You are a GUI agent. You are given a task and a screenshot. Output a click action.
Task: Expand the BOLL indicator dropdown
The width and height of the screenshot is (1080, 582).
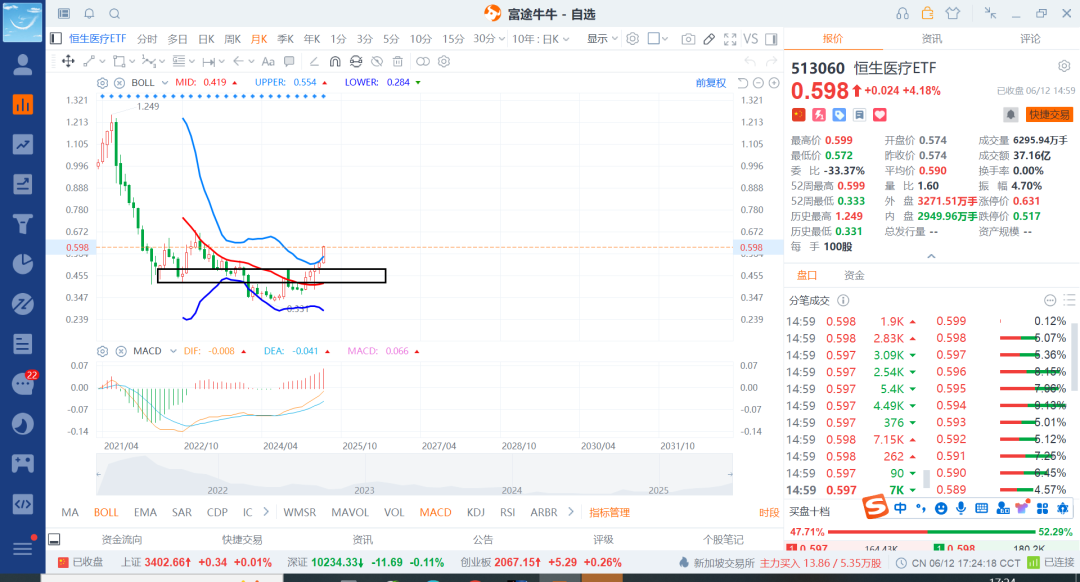165,83
